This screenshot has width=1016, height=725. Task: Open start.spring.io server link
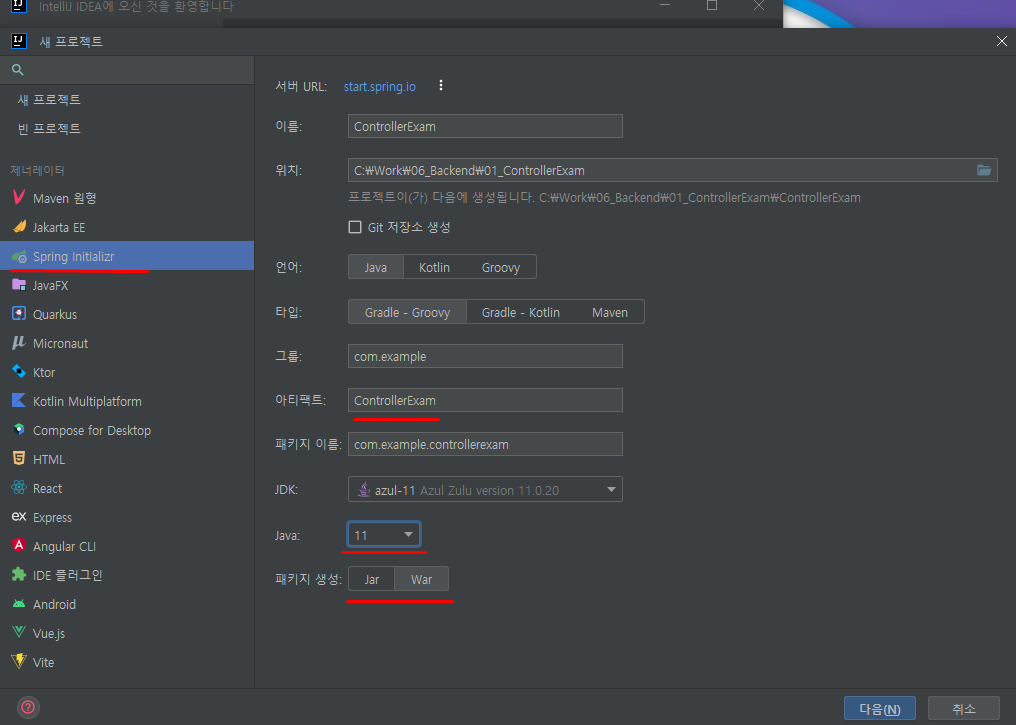point(380,86)
